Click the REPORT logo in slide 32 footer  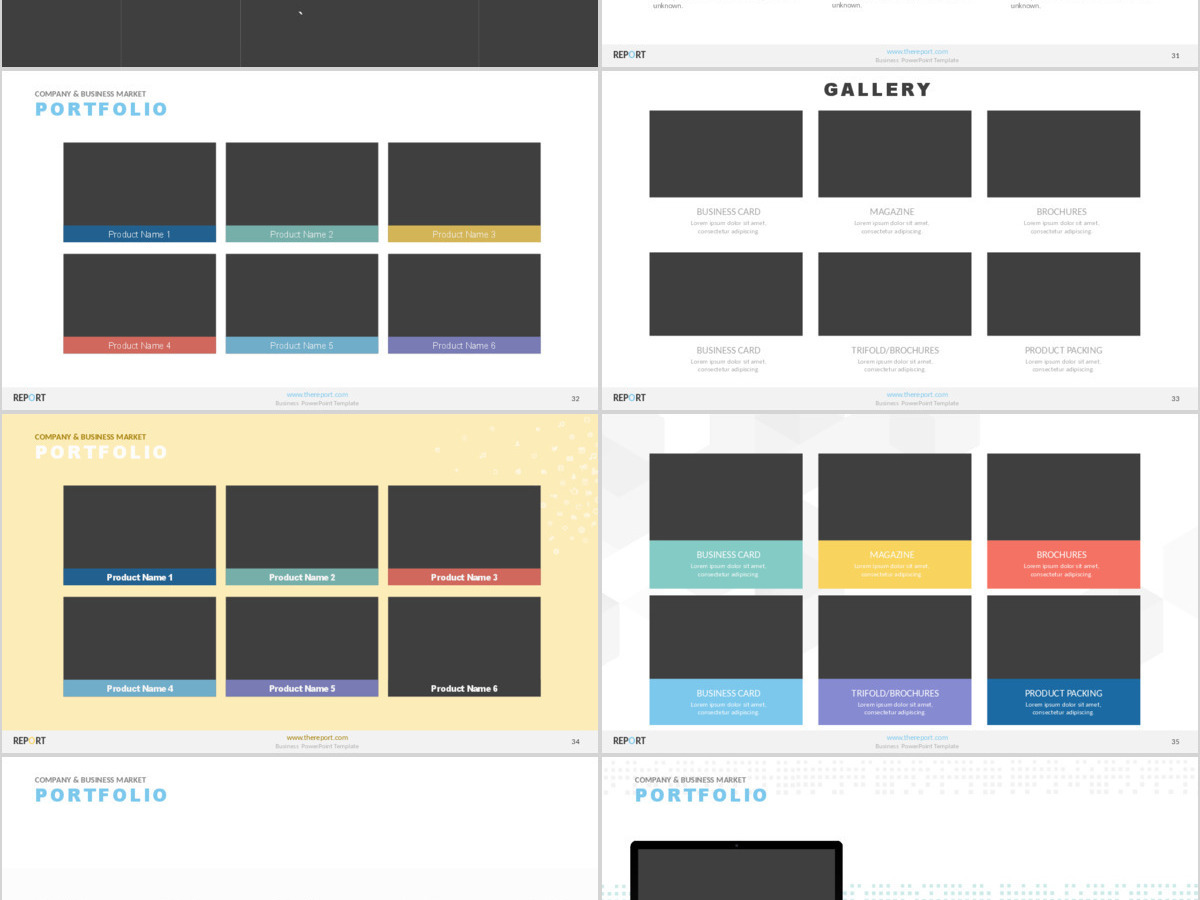(x=29, y=397)
